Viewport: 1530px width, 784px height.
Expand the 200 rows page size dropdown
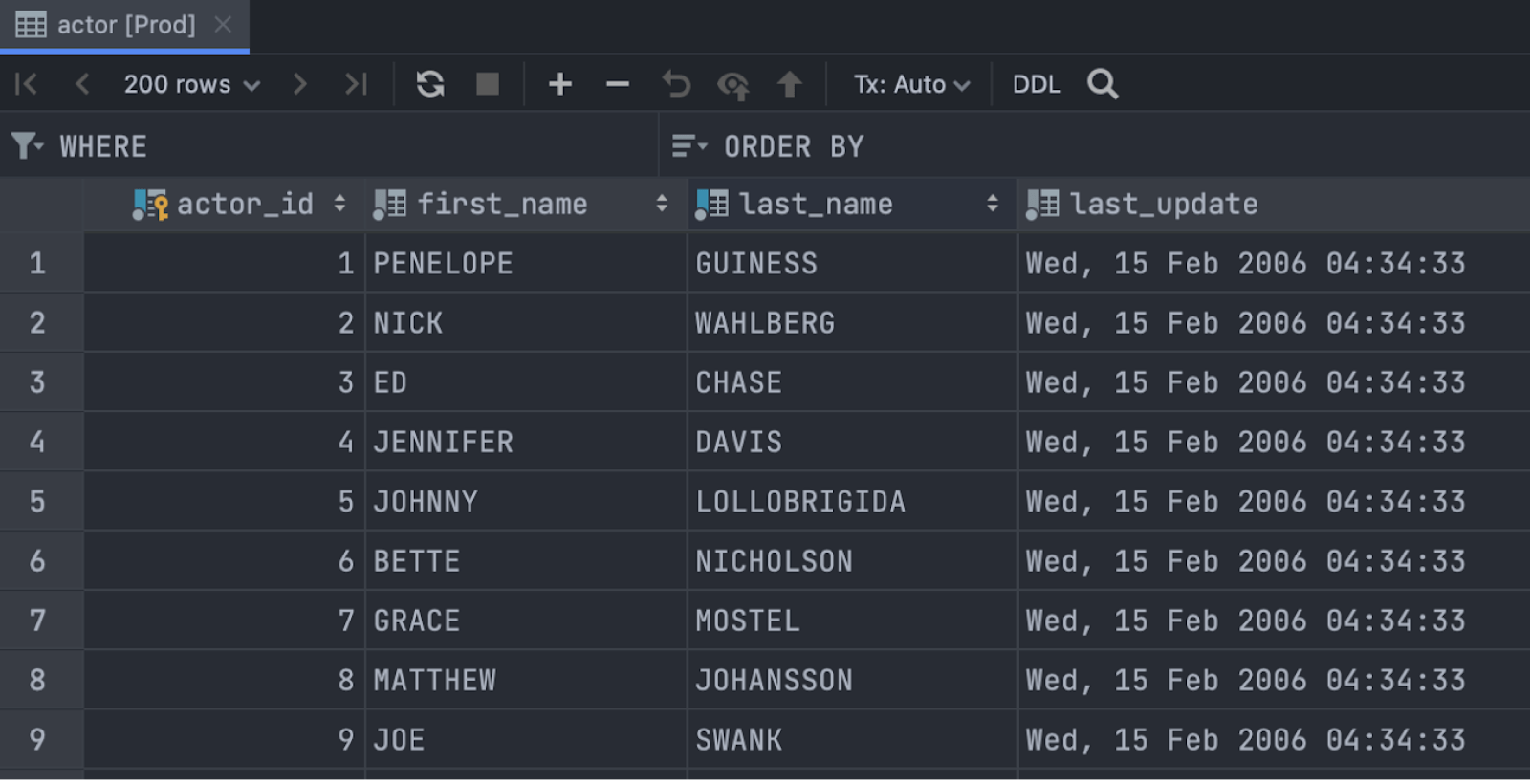click(191, 84)
